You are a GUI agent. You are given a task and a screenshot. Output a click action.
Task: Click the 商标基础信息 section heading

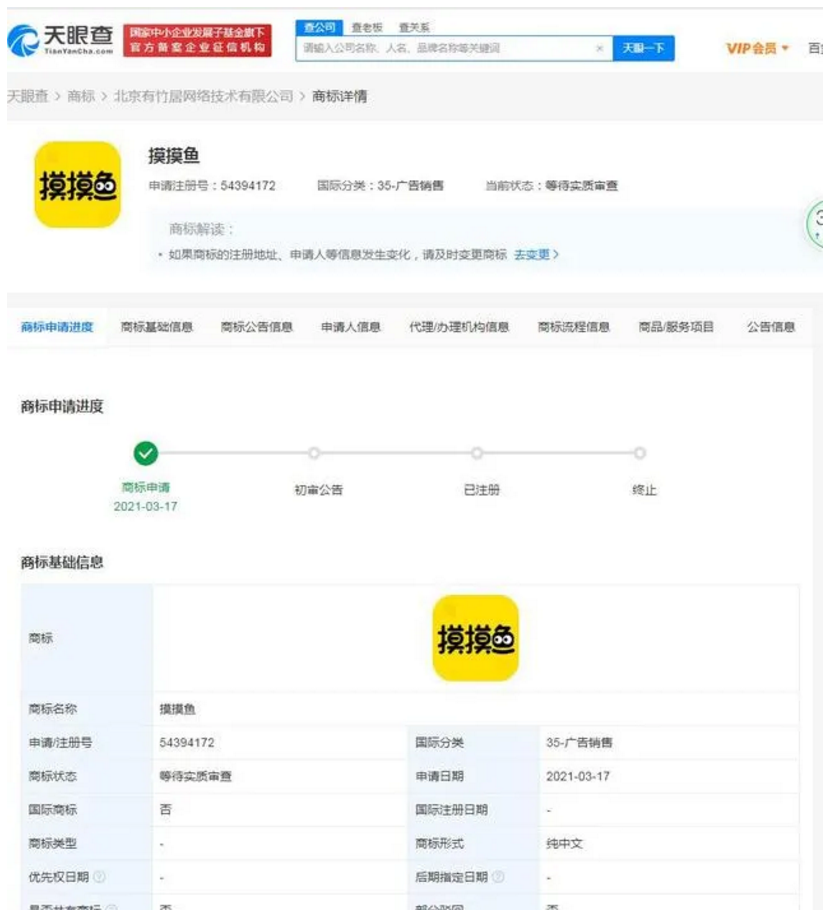pos(62,562)
